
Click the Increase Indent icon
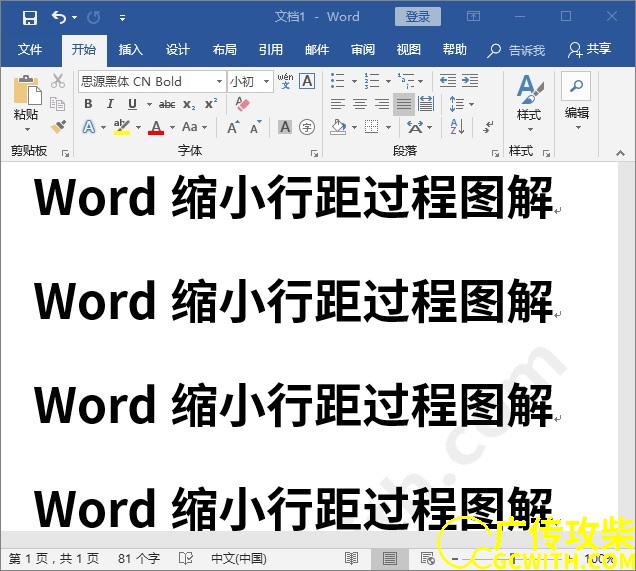(470, 81)
